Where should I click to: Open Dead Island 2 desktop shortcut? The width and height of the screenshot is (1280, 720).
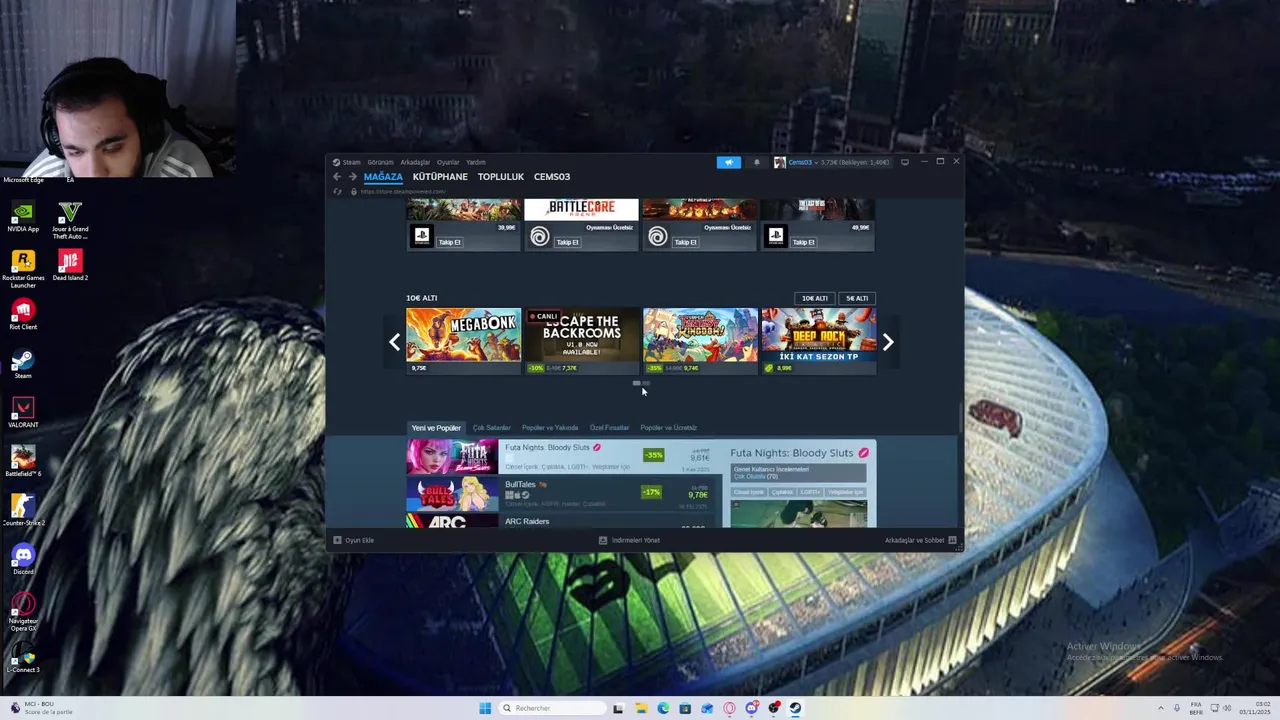[x=70, y=266]
